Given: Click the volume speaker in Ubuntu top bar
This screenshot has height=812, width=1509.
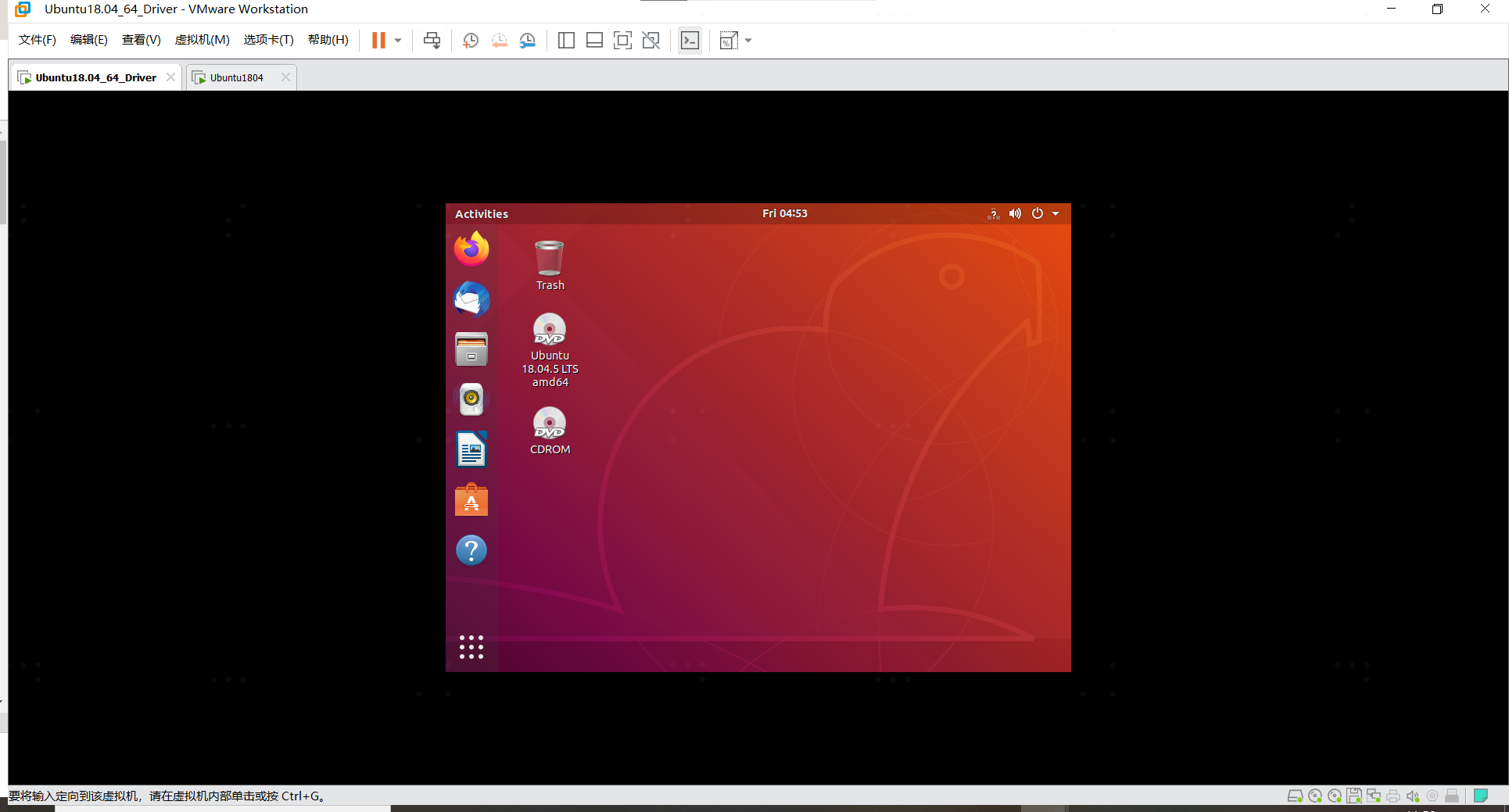Looking at the screenshot, I should coord(1015,213).
